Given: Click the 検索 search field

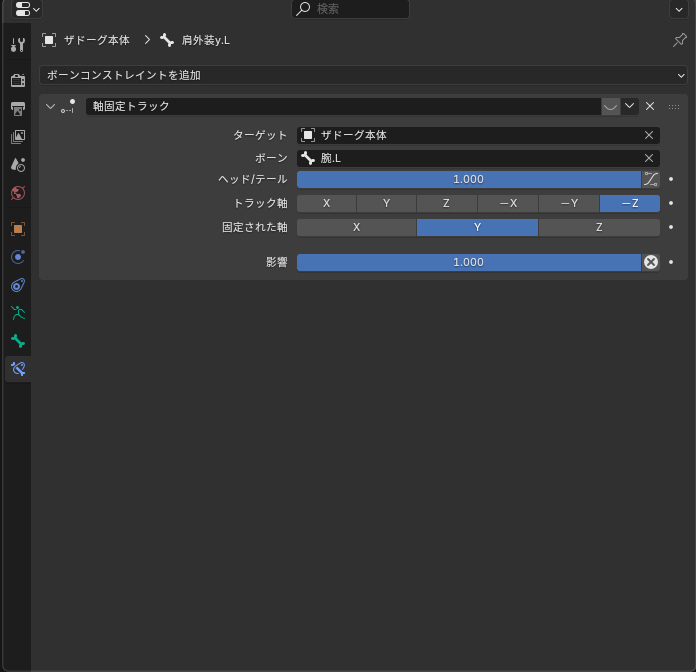Looking at the screenshot, I should click(x=350, y=9).
